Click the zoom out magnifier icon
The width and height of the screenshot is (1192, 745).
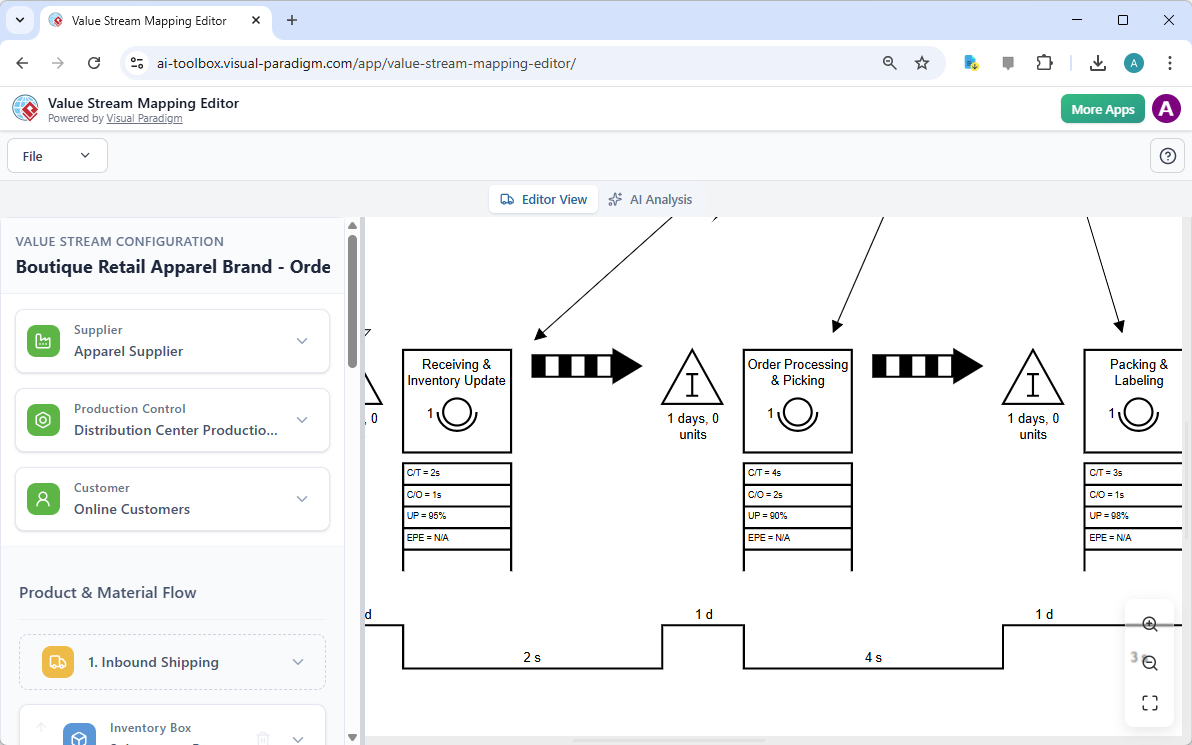pos(1149,662)
